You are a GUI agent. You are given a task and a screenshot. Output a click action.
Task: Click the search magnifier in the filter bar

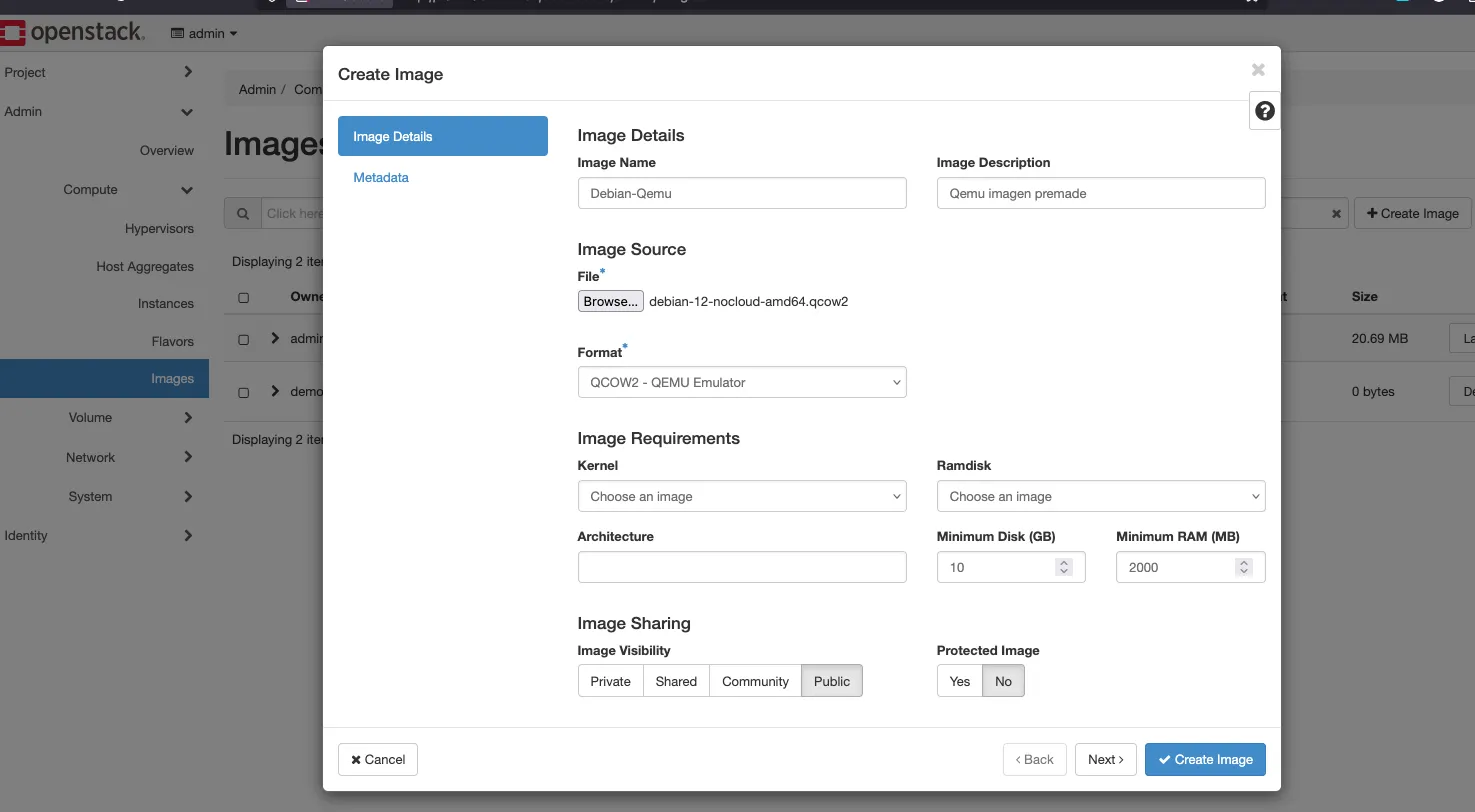point(241,213)
